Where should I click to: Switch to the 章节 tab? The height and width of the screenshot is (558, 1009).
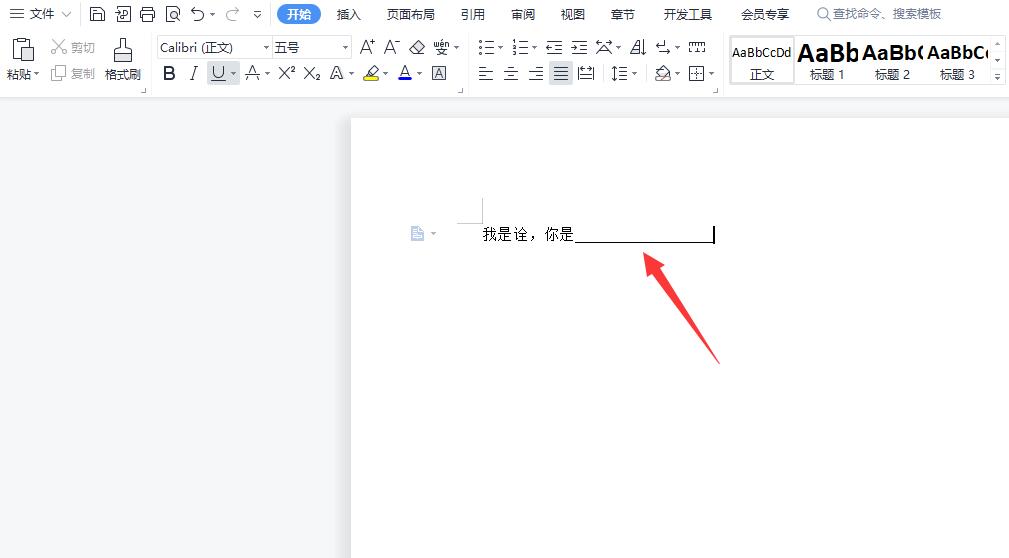point(622,14)
